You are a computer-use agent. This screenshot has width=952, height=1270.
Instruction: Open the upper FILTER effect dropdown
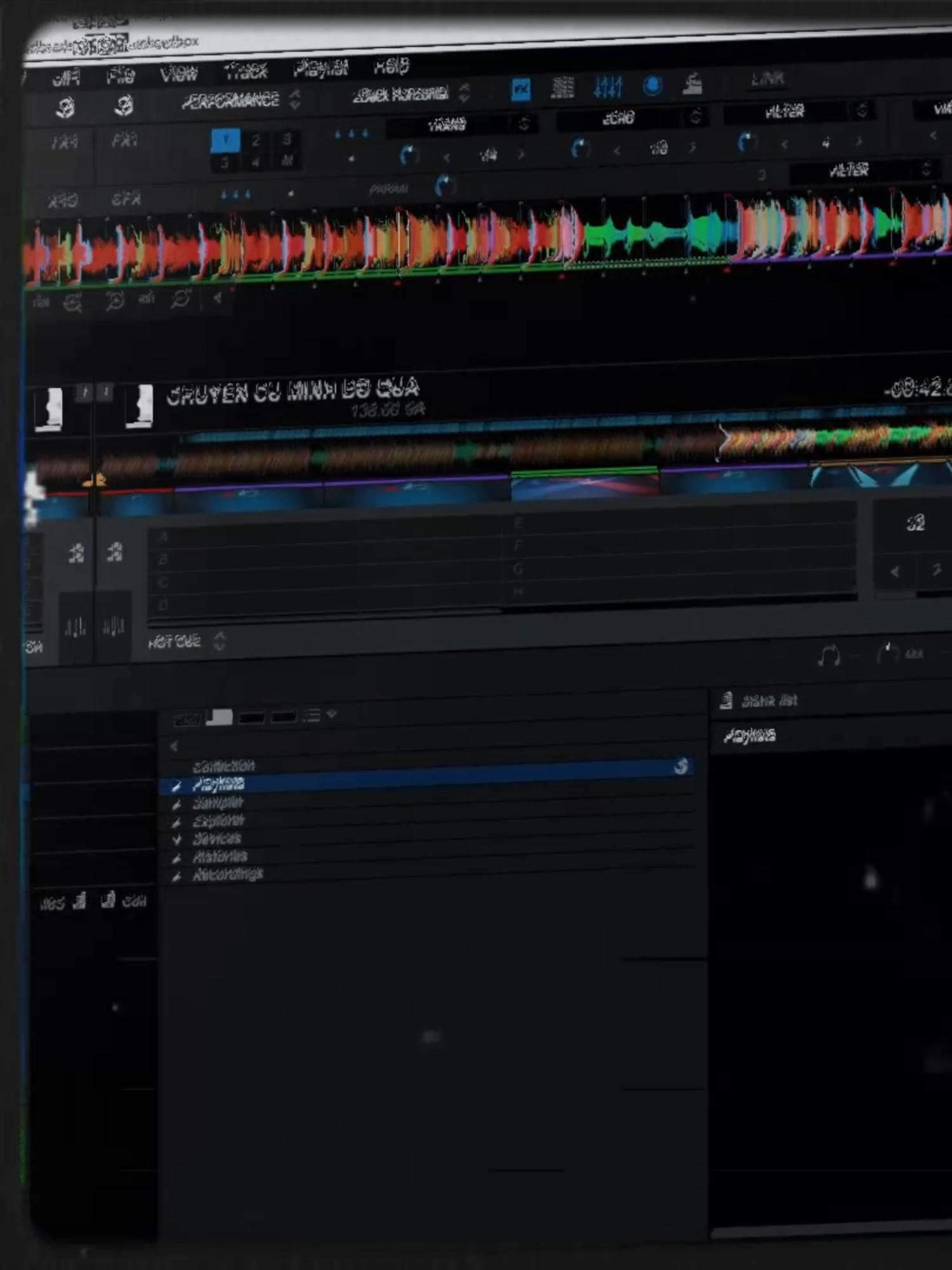(799, 112)
